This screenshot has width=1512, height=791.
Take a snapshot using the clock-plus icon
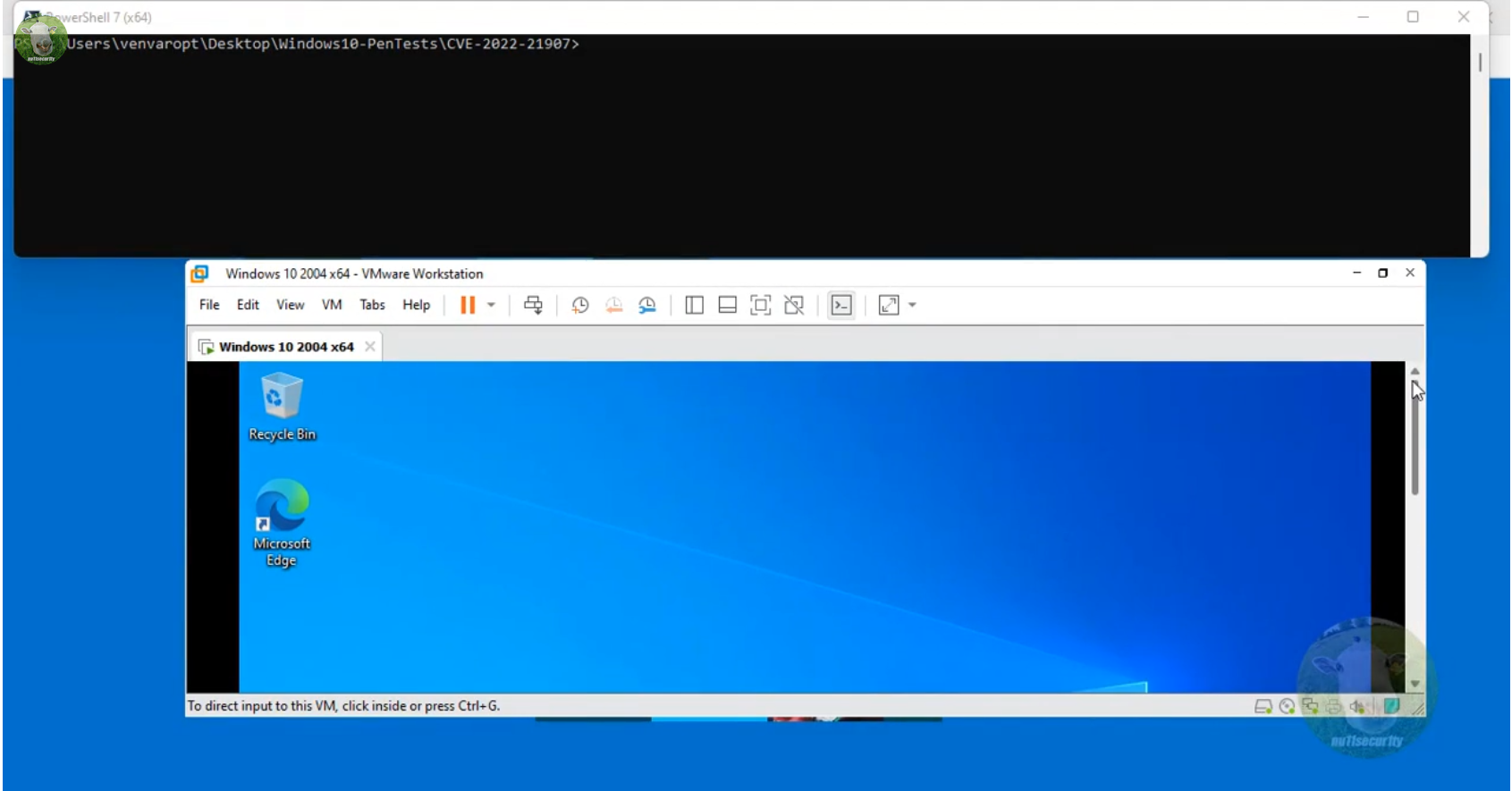click(579, 305)
